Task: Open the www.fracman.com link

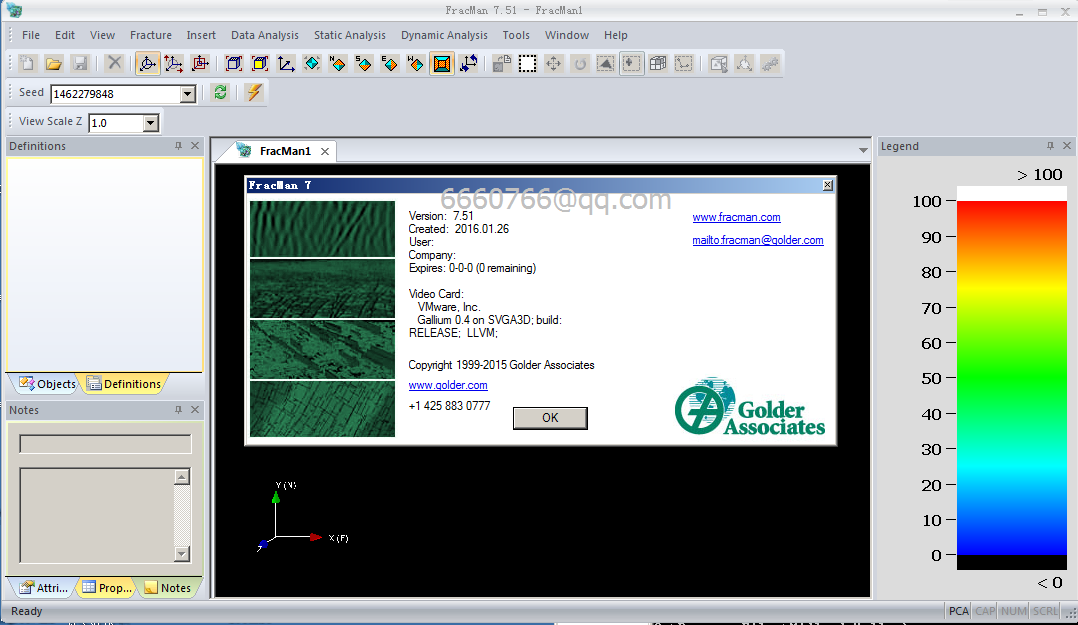Action: coord(736,217)
